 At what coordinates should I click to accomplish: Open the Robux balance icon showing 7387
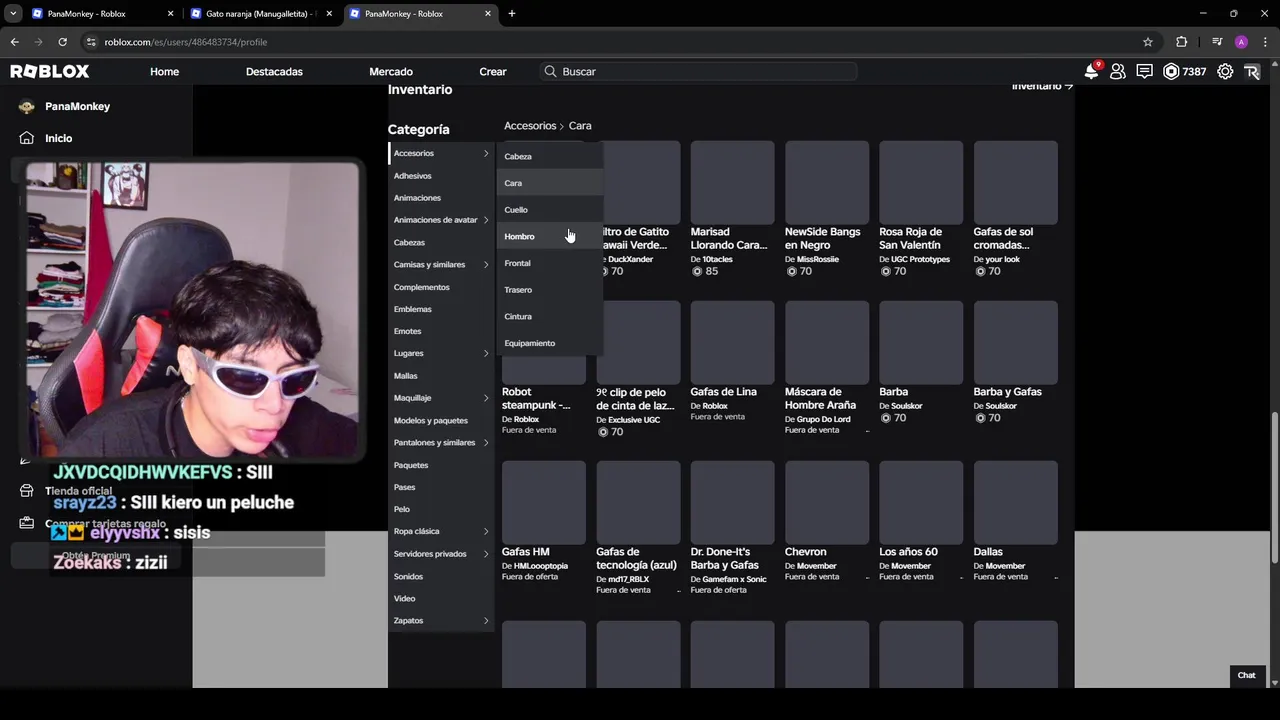[1171, 71]
